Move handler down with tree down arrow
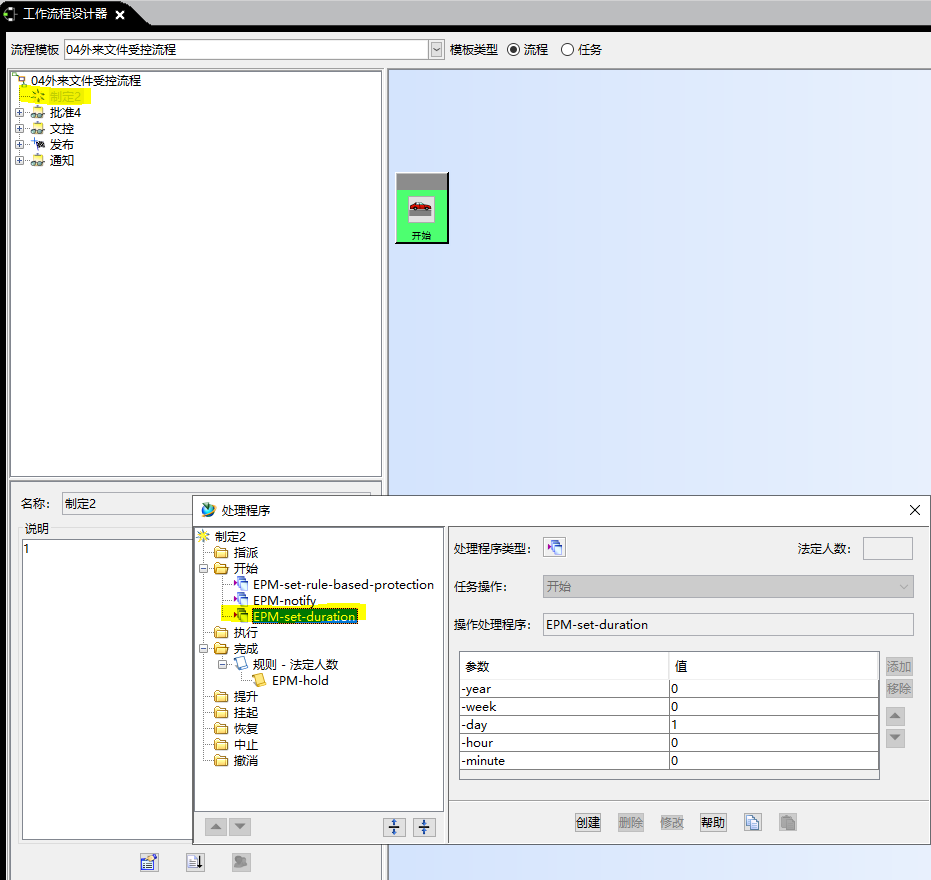 240,827
